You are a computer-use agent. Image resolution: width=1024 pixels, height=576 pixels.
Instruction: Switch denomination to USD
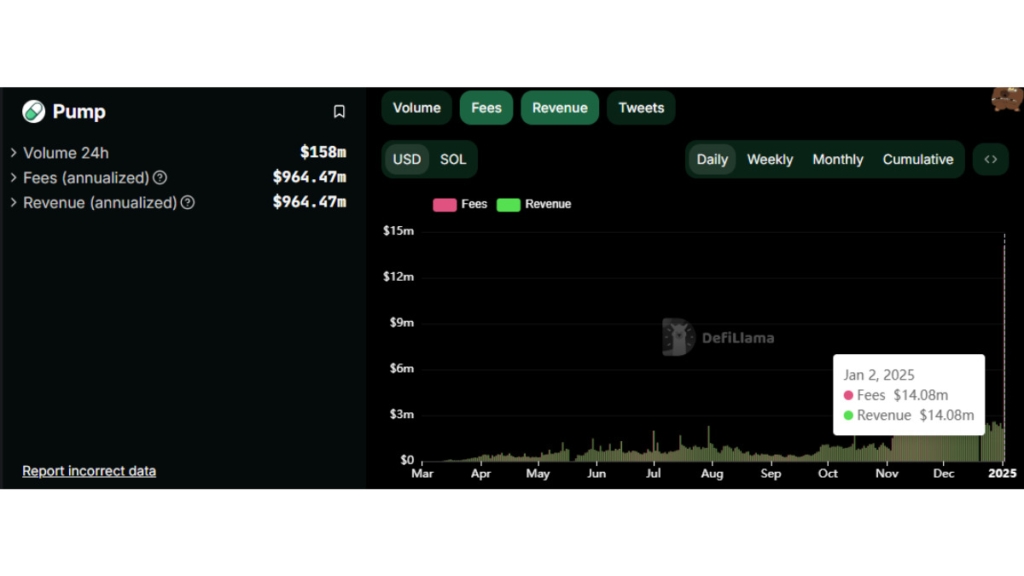tap(407, 159)
